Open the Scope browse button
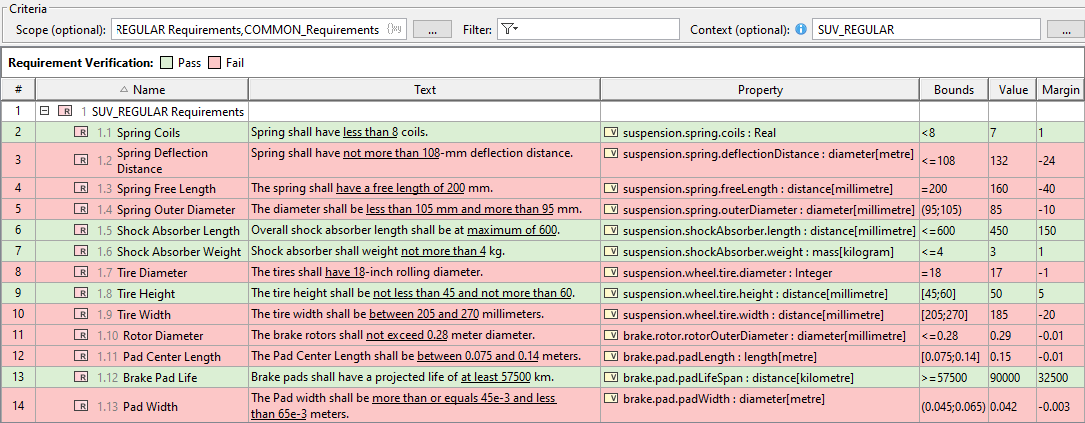1085x423 pixels. coord(432,30)
